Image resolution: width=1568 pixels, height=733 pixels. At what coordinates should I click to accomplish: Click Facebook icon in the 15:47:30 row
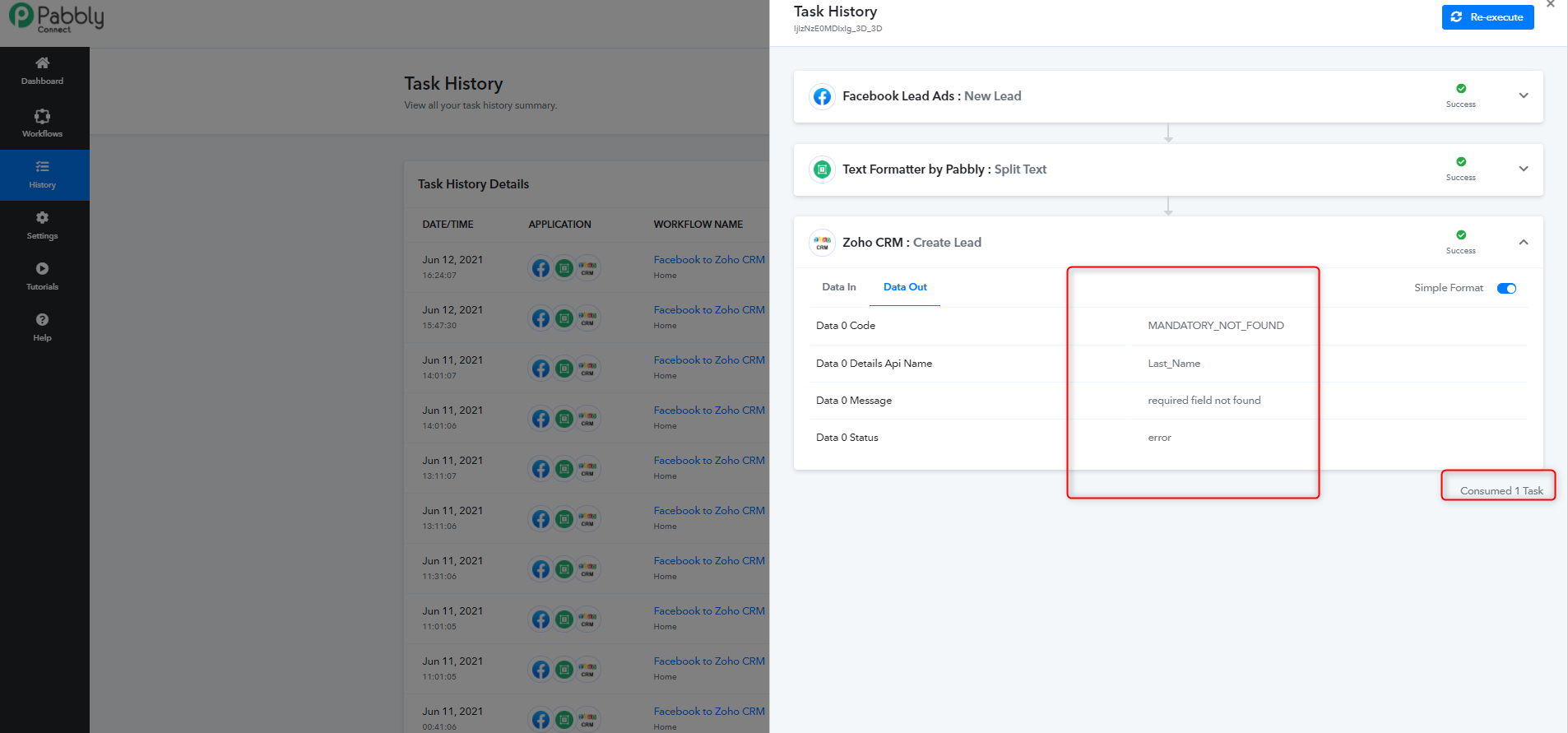(540, 318)
